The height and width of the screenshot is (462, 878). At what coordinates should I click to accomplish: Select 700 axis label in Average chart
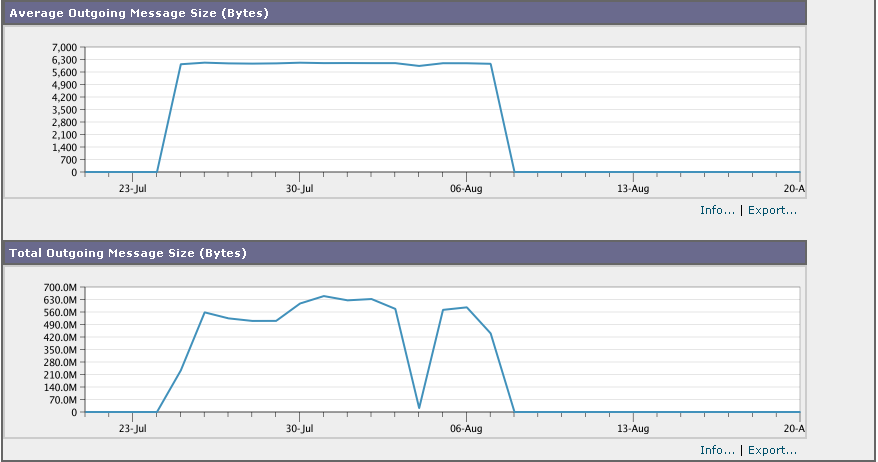tap(68, 160)
